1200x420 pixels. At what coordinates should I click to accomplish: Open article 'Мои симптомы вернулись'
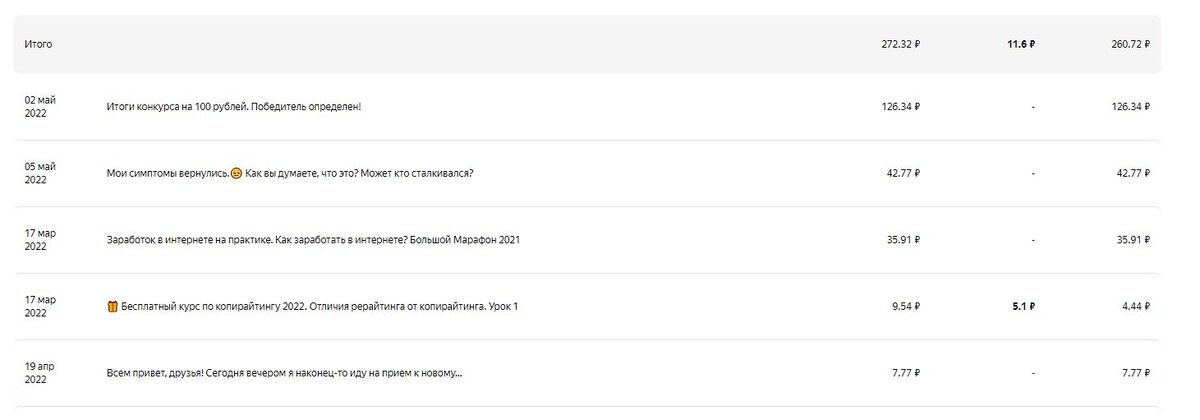point(290,173)
